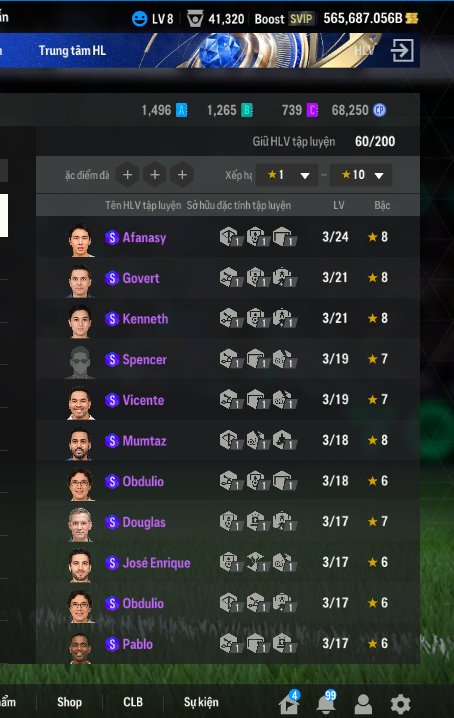Open the Sự kiện bottom menu

tap(201, 702)
